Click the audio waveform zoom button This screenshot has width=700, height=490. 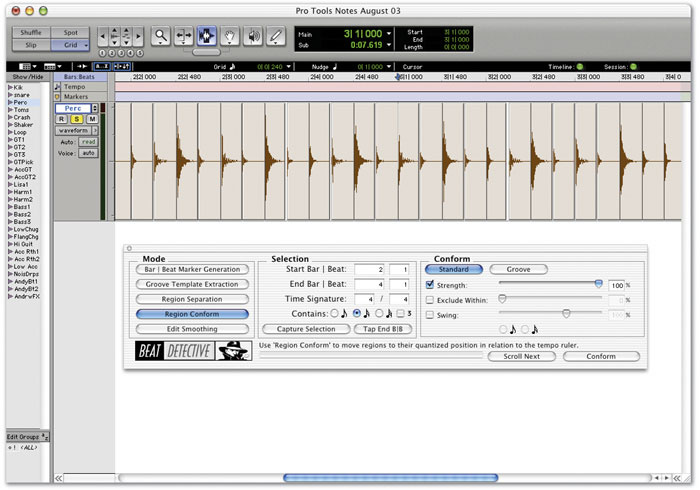point(115,36)
